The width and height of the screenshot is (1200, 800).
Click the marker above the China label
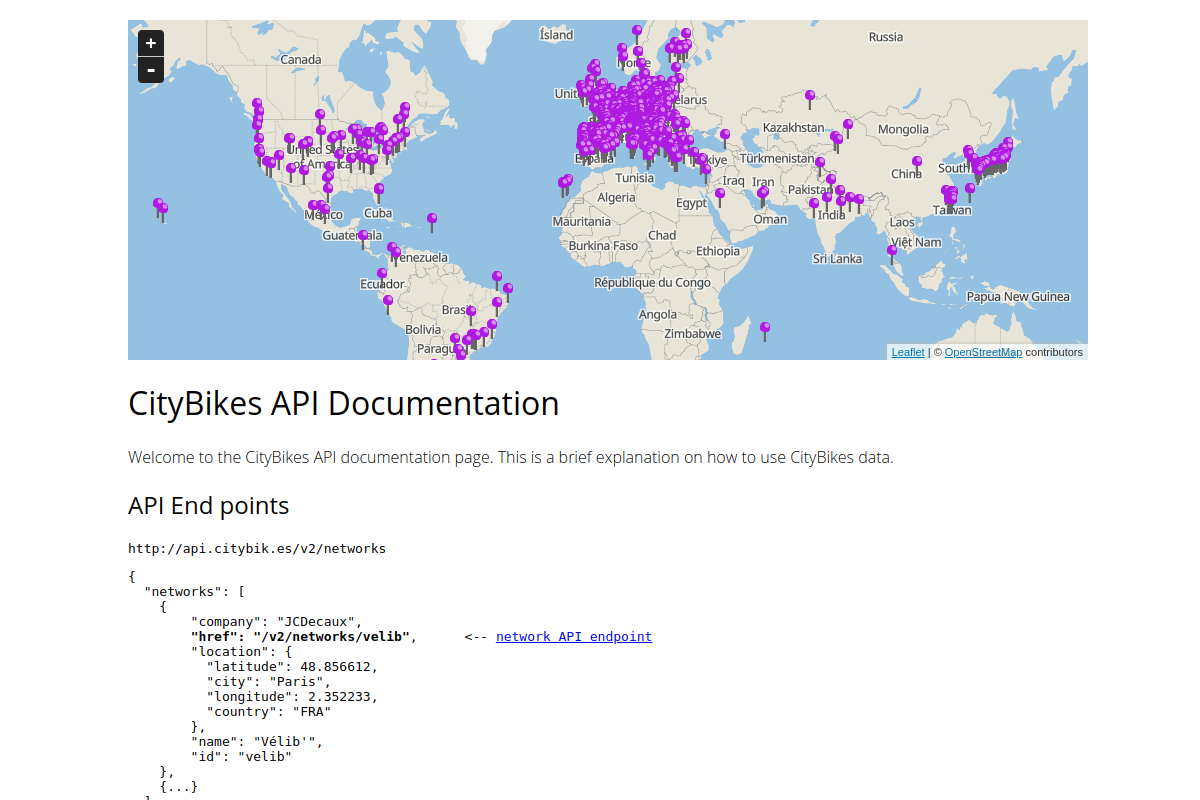(x=917, y=165)
